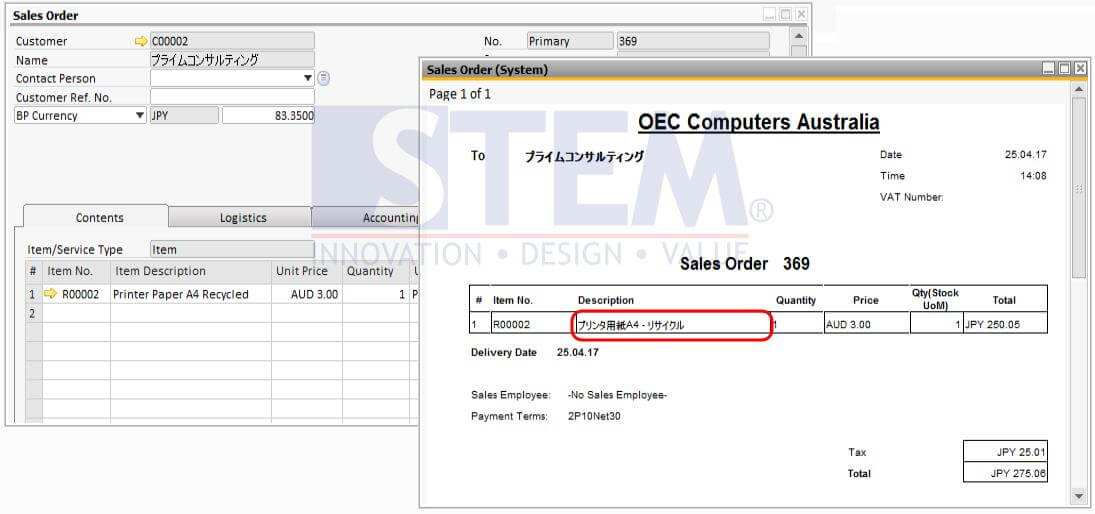Maximize the Sales Order (System) preview window
Viewport: 1095px width, 514px height.
tap(1064, 68)
